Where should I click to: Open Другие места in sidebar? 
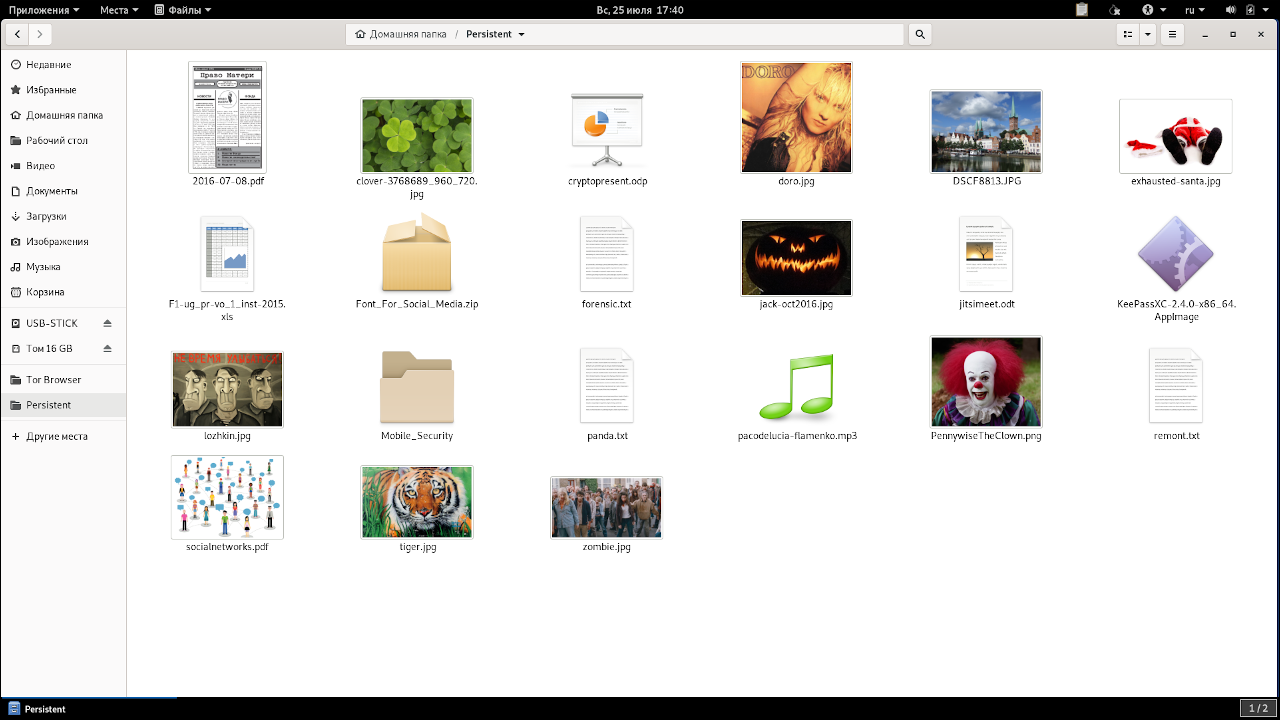point(56,436)
